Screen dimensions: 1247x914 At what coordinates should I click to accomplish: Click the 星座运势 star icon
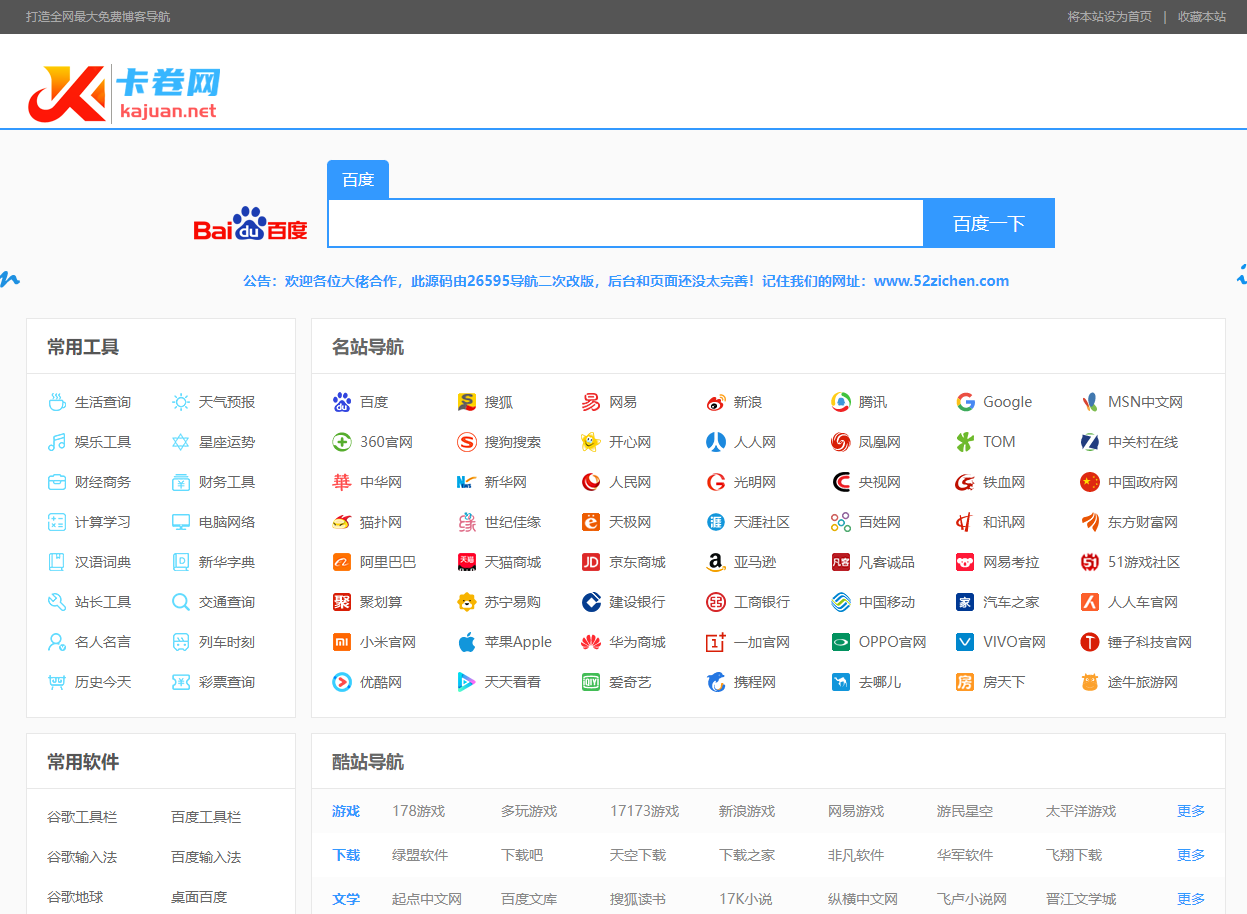181,442
